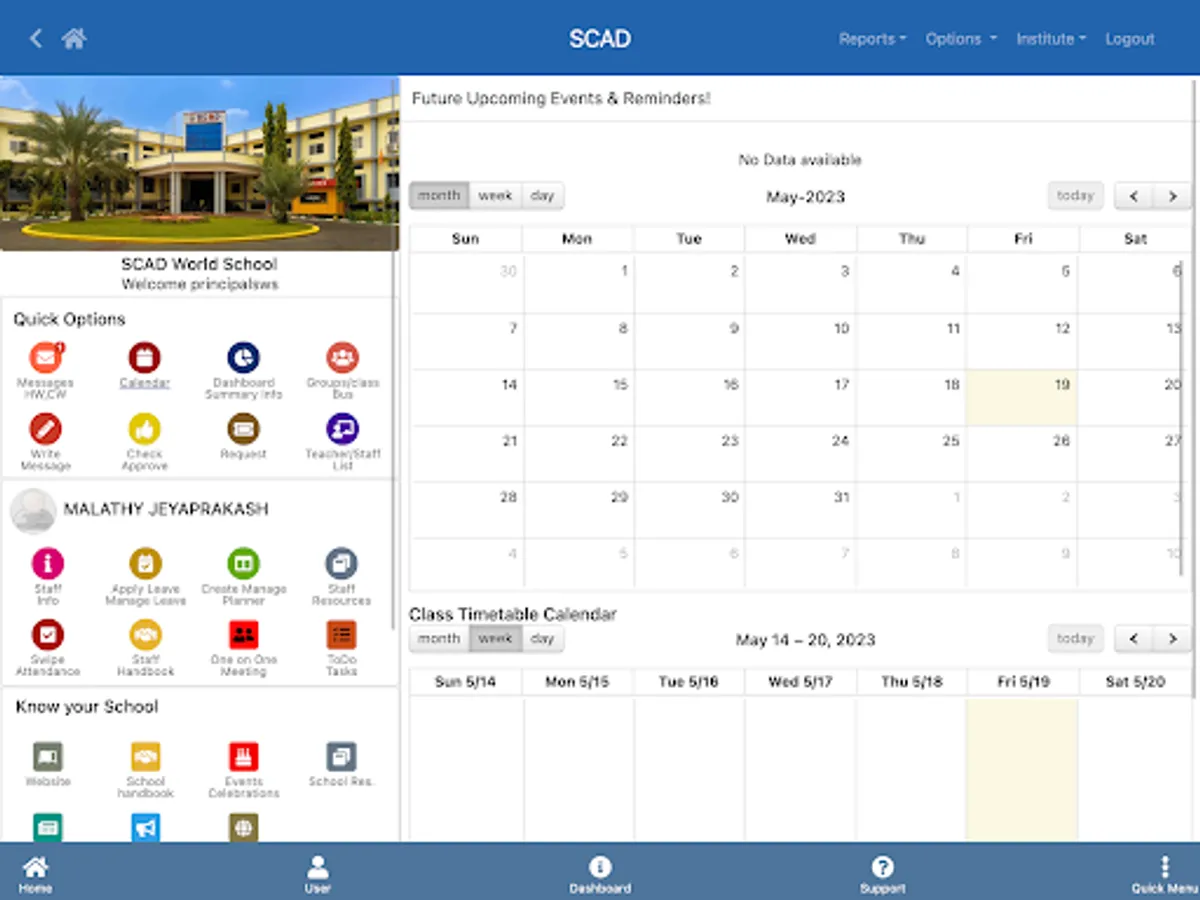Click the MALATHY JEYAPRAKASH name
The height and width of the screenshot is (900, 1200).
(x=166, y=509)
